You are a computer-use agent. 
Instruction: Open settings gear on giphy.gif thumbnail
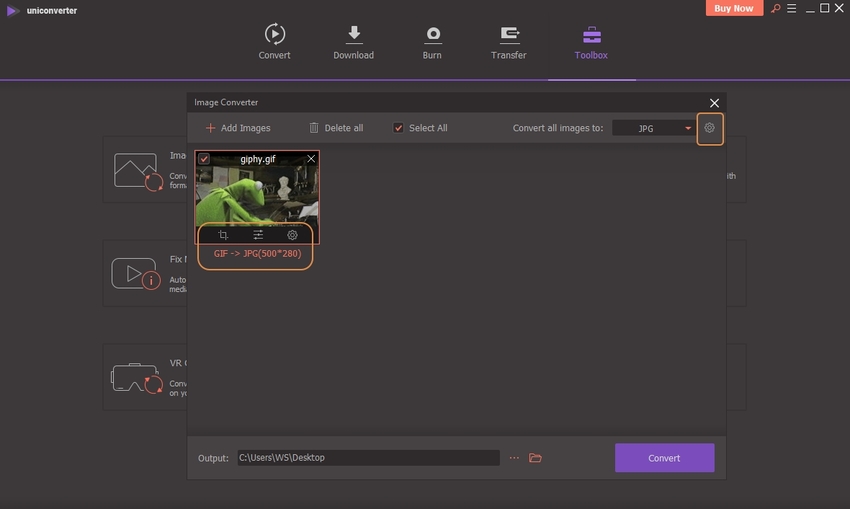pos(292,235)
